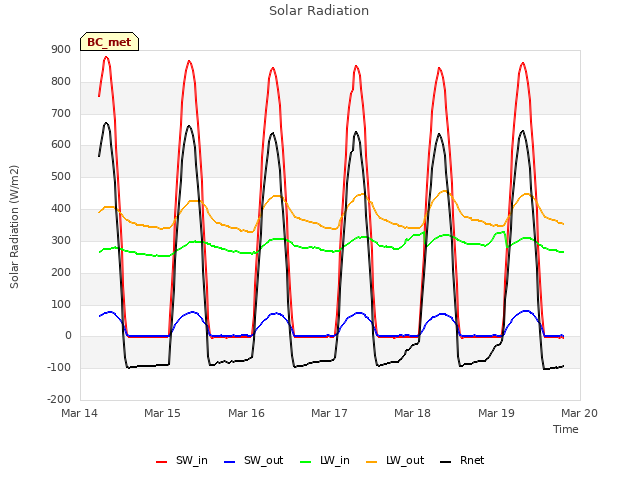Click the Mar 20 x-axis label
Image resolution: width=640 pixels, height=480 pixels.
click(580, 413)
